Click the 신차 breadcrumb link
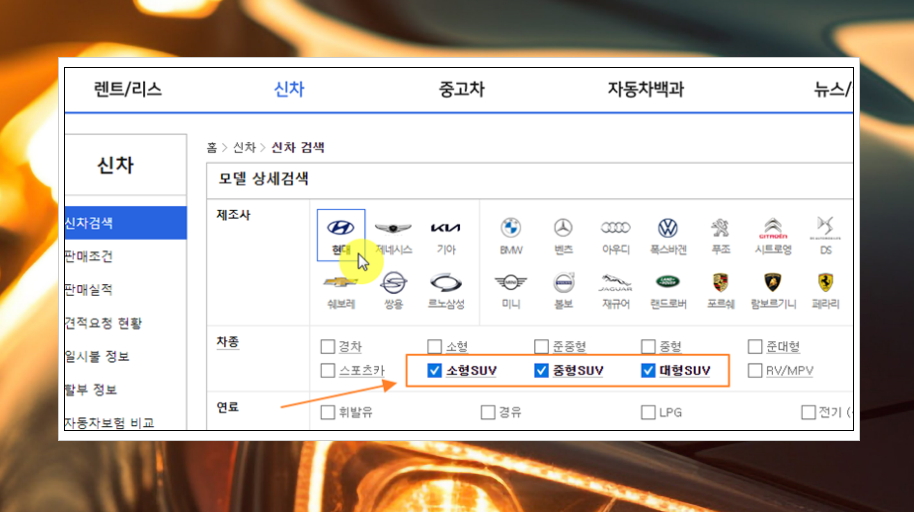The width and height of the screenshot is (914, 512). click(244, 148)
